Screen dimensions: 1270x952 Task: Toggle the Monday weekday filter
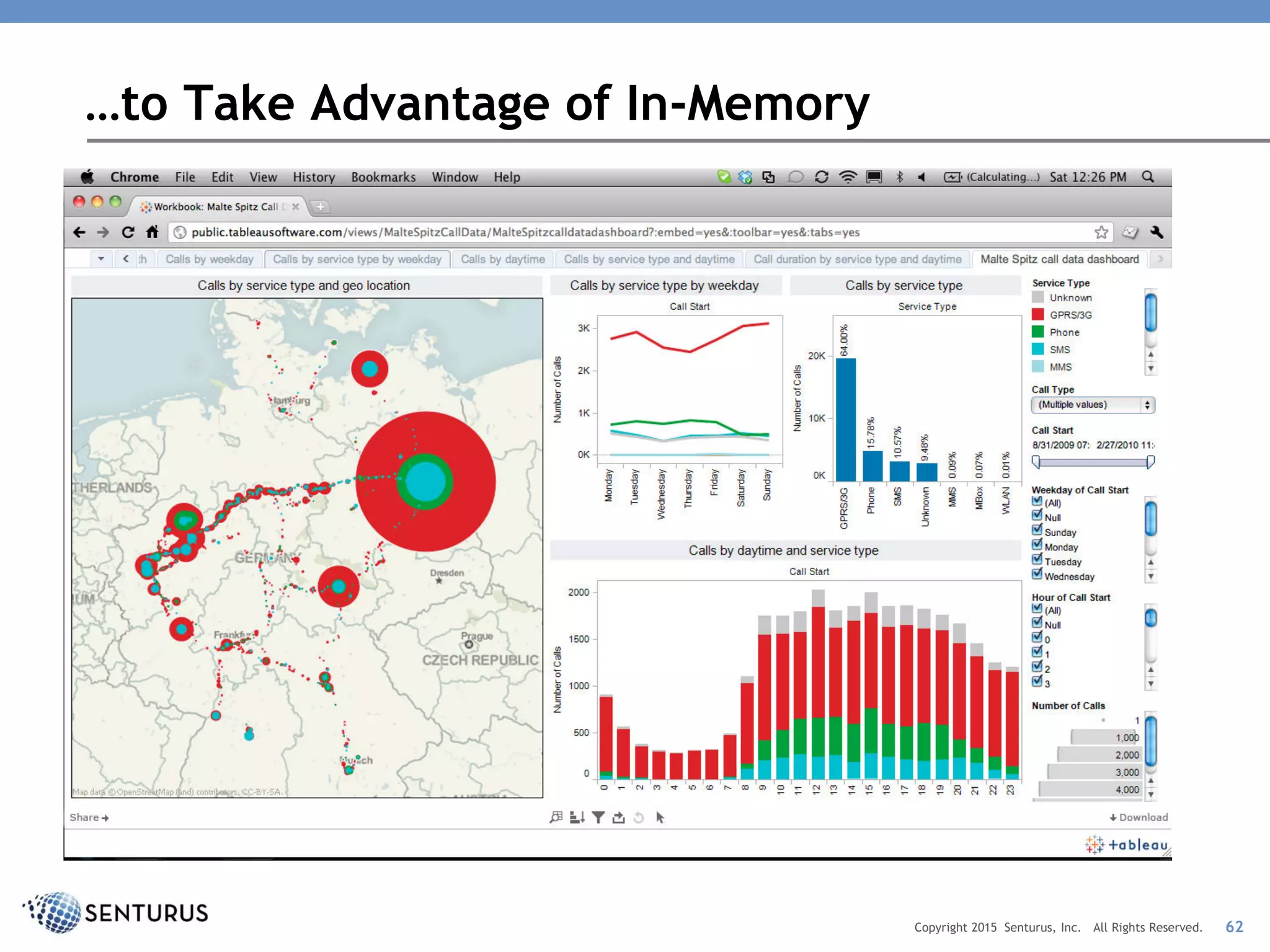coord(1037,545)
